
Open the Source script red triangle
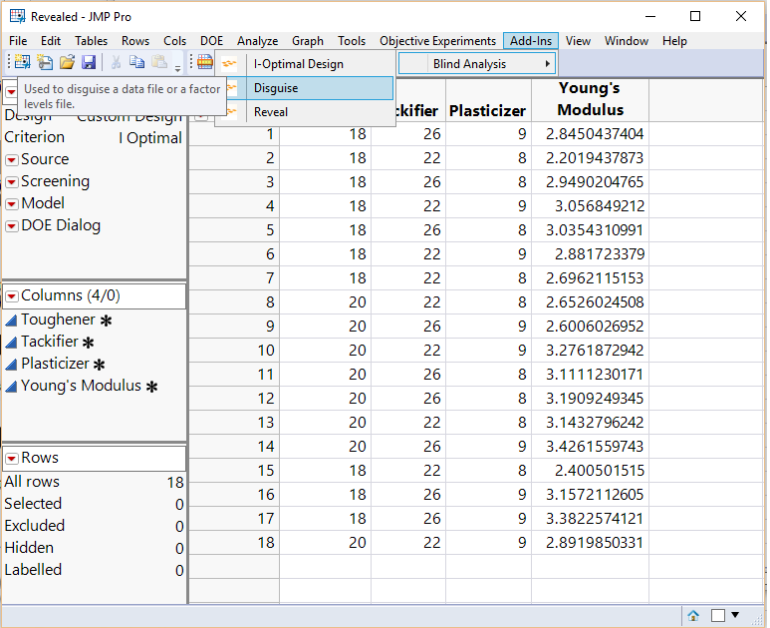(11, 160)
